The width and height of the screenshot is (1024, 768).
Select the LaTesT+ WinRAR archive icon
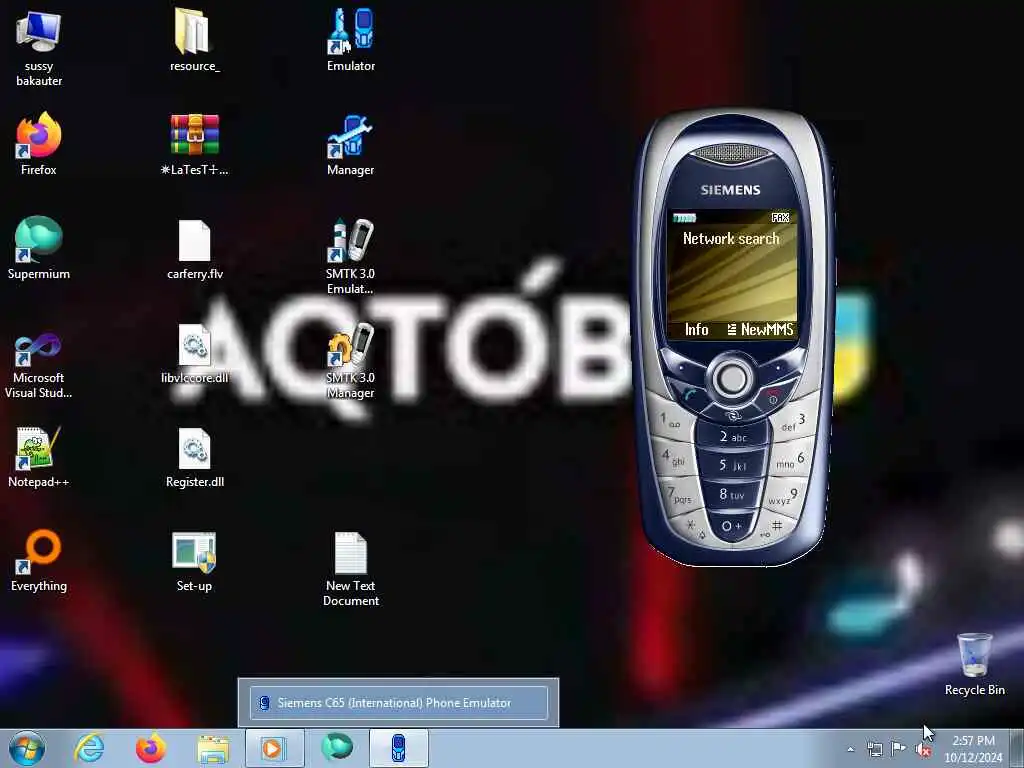tap(195, 144)
